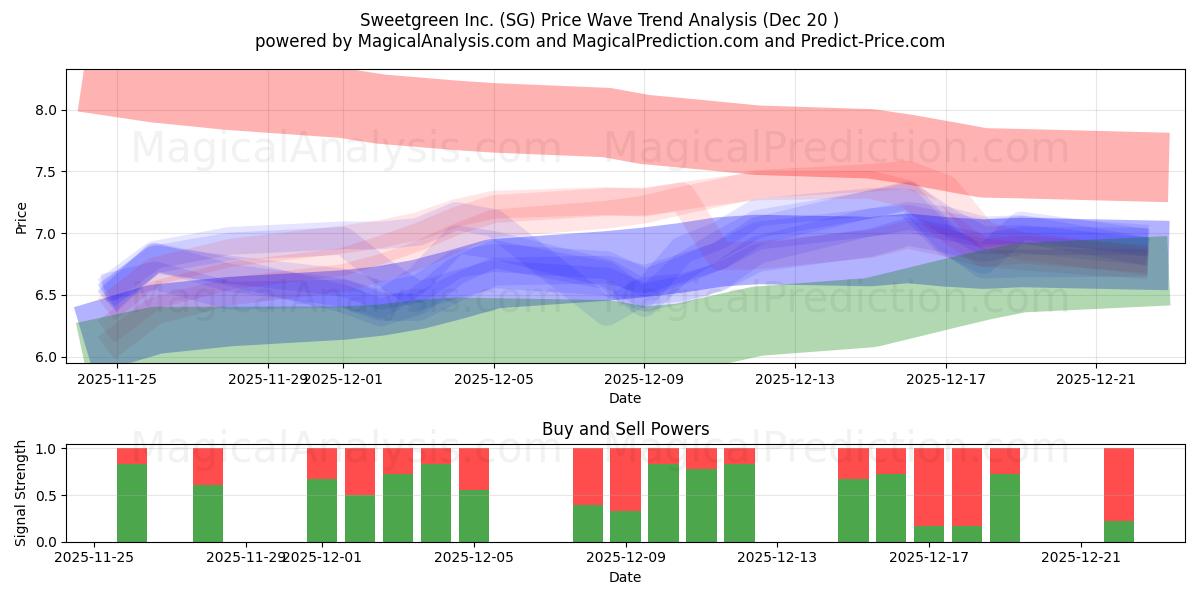Select the Signal Strength axis label

(22, 490)
